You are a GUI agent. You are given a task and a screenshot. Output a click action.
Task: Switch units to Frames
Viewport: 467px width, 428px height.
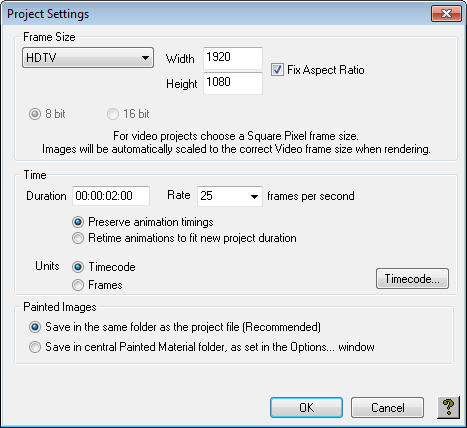pyautogui.click(x=78, y=285)
